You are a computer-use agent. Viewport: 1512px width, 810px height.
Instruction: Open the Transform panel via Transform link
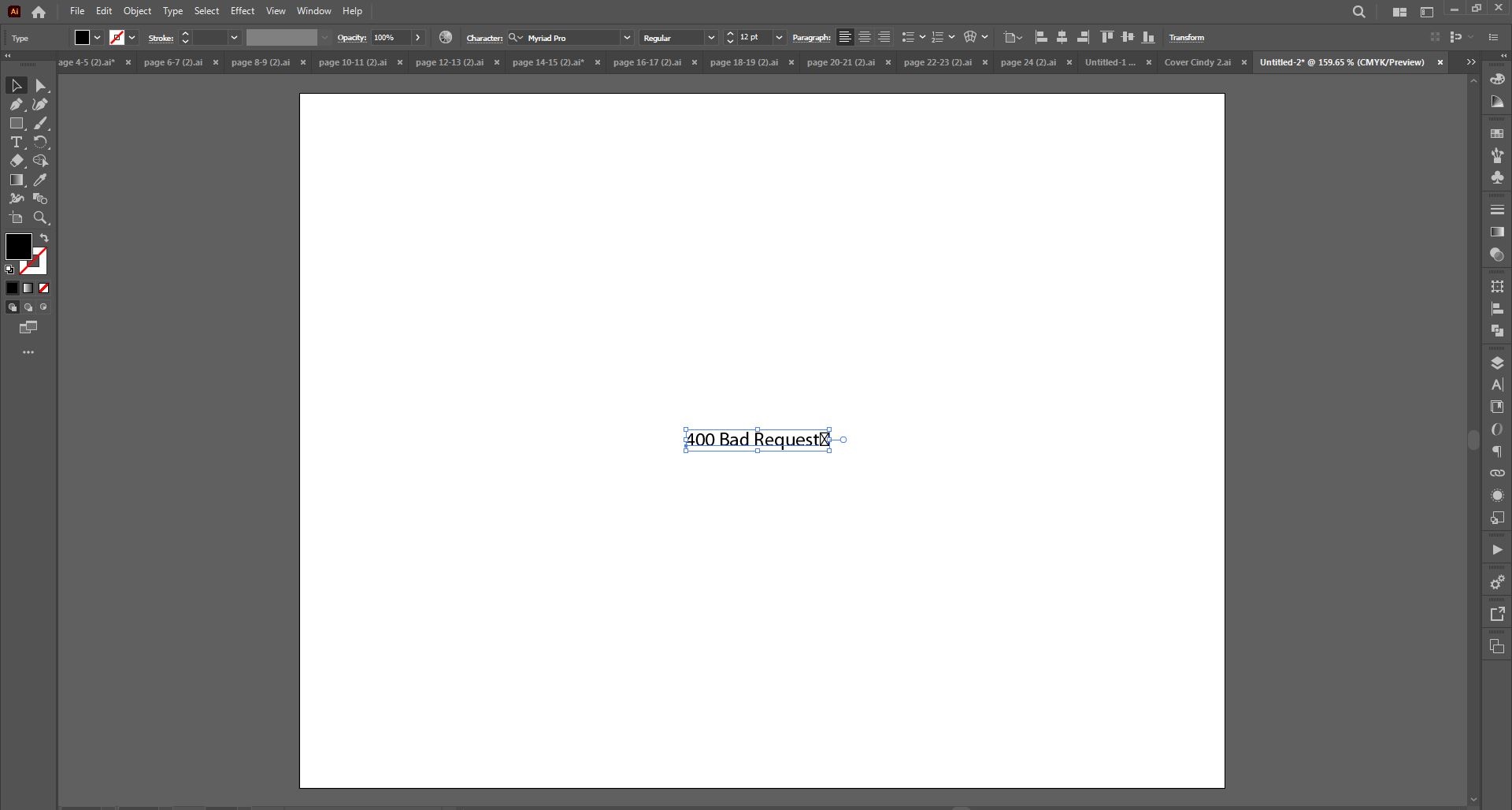click(1186, 37)
